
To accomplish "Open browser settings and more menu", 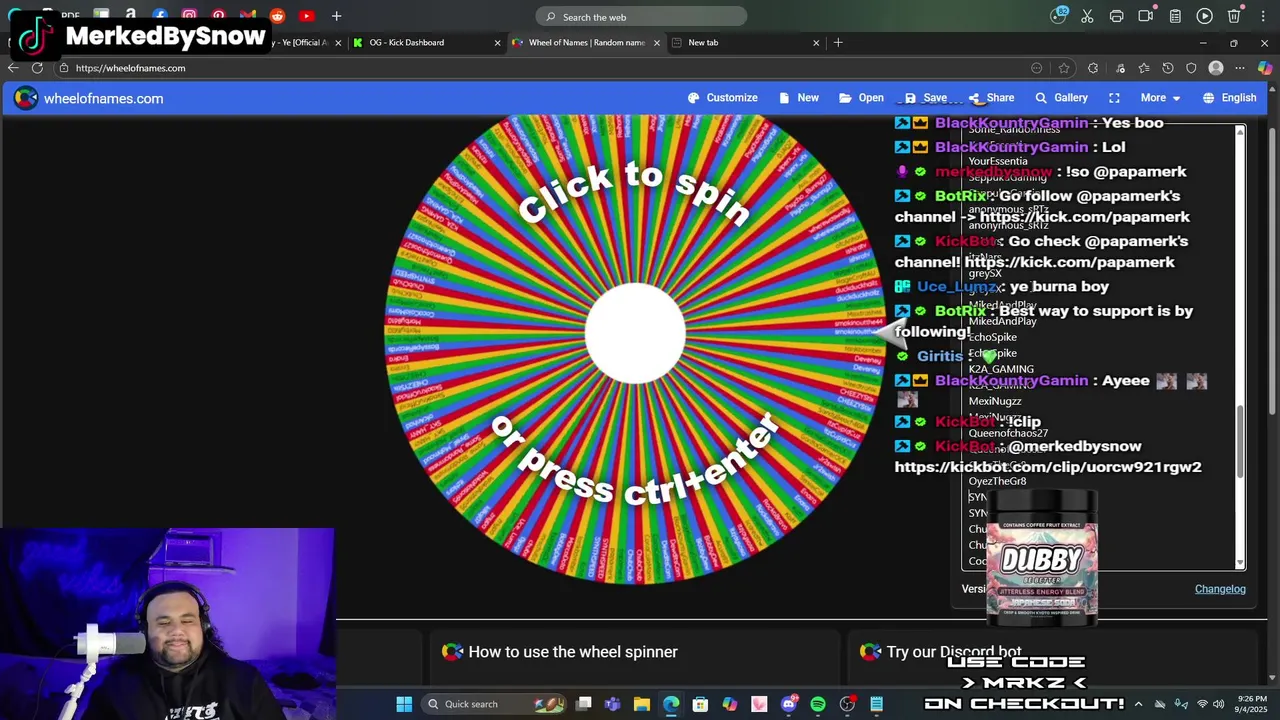I will (1240, 68).
